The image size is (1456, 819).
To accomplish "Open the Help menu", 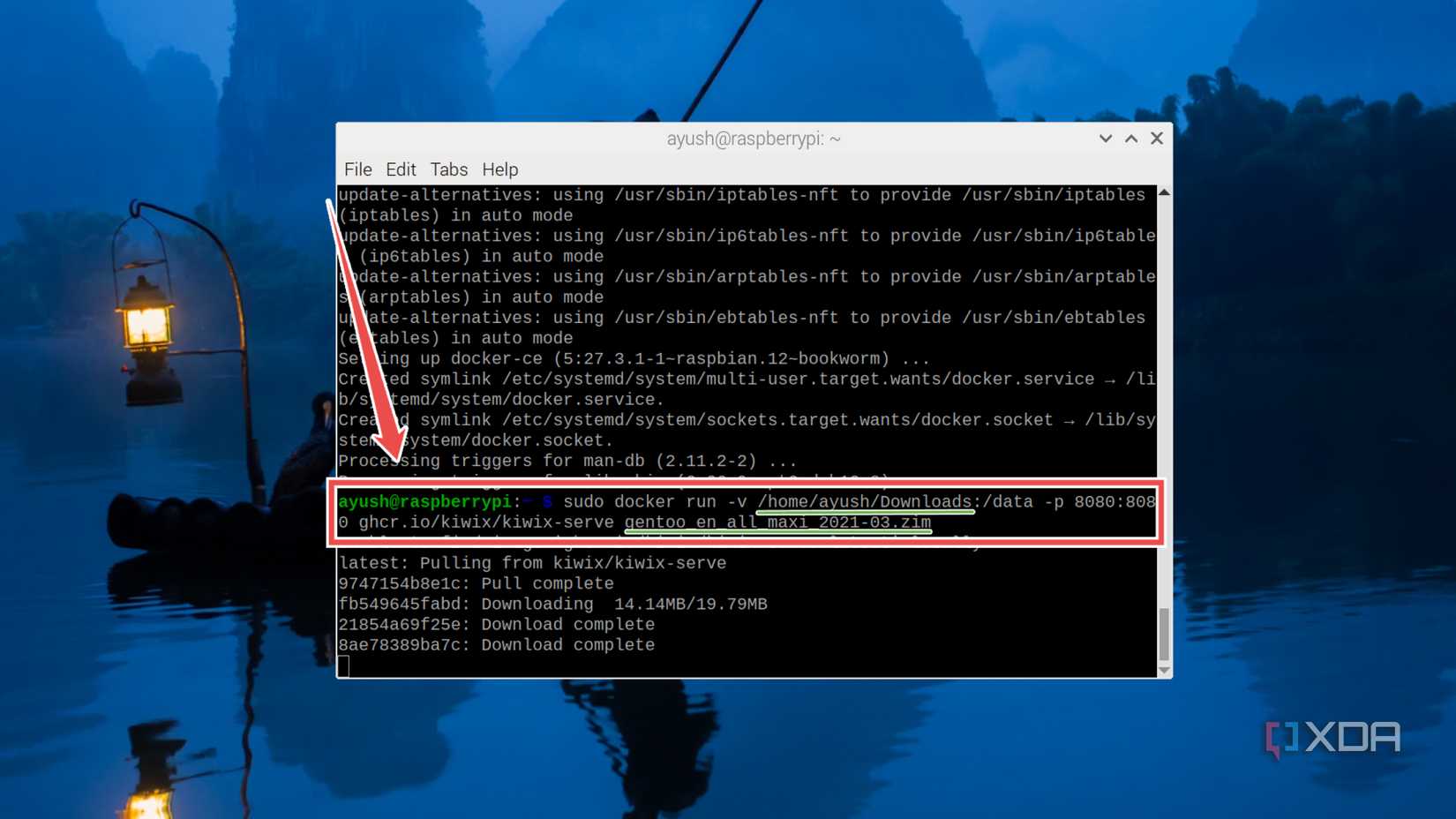I will [x=499, y=169].
